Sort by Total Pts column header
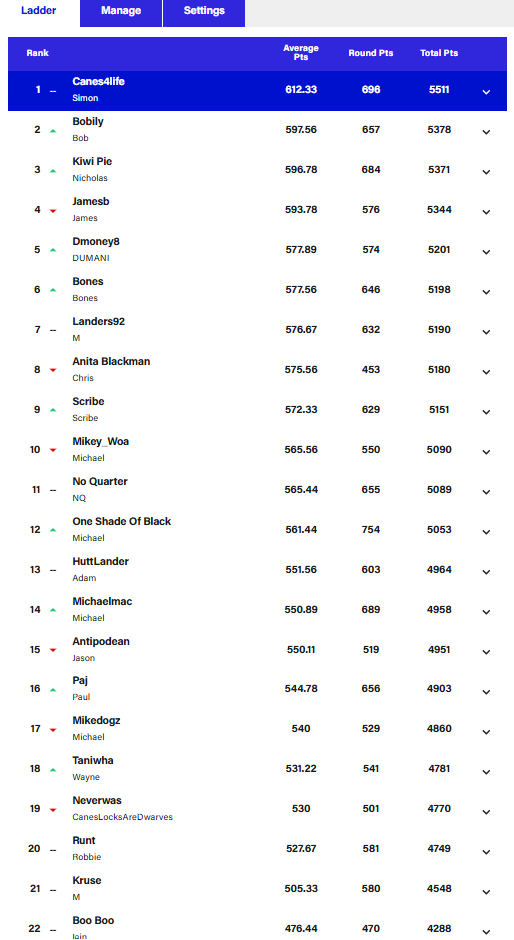Screen dimensions: 514x940 [x=439, y=53]
